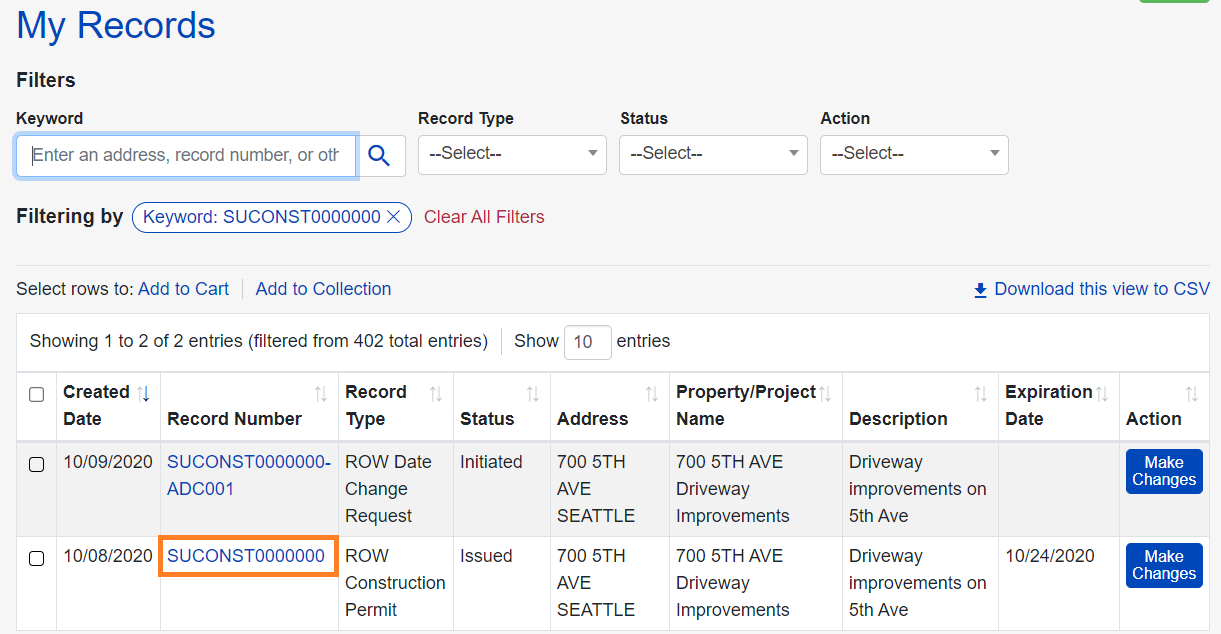Image resolution: width=1221 pixels, height=634 pixels.
Task: Sort table by Status column
Action: click(x=532, y=394)
